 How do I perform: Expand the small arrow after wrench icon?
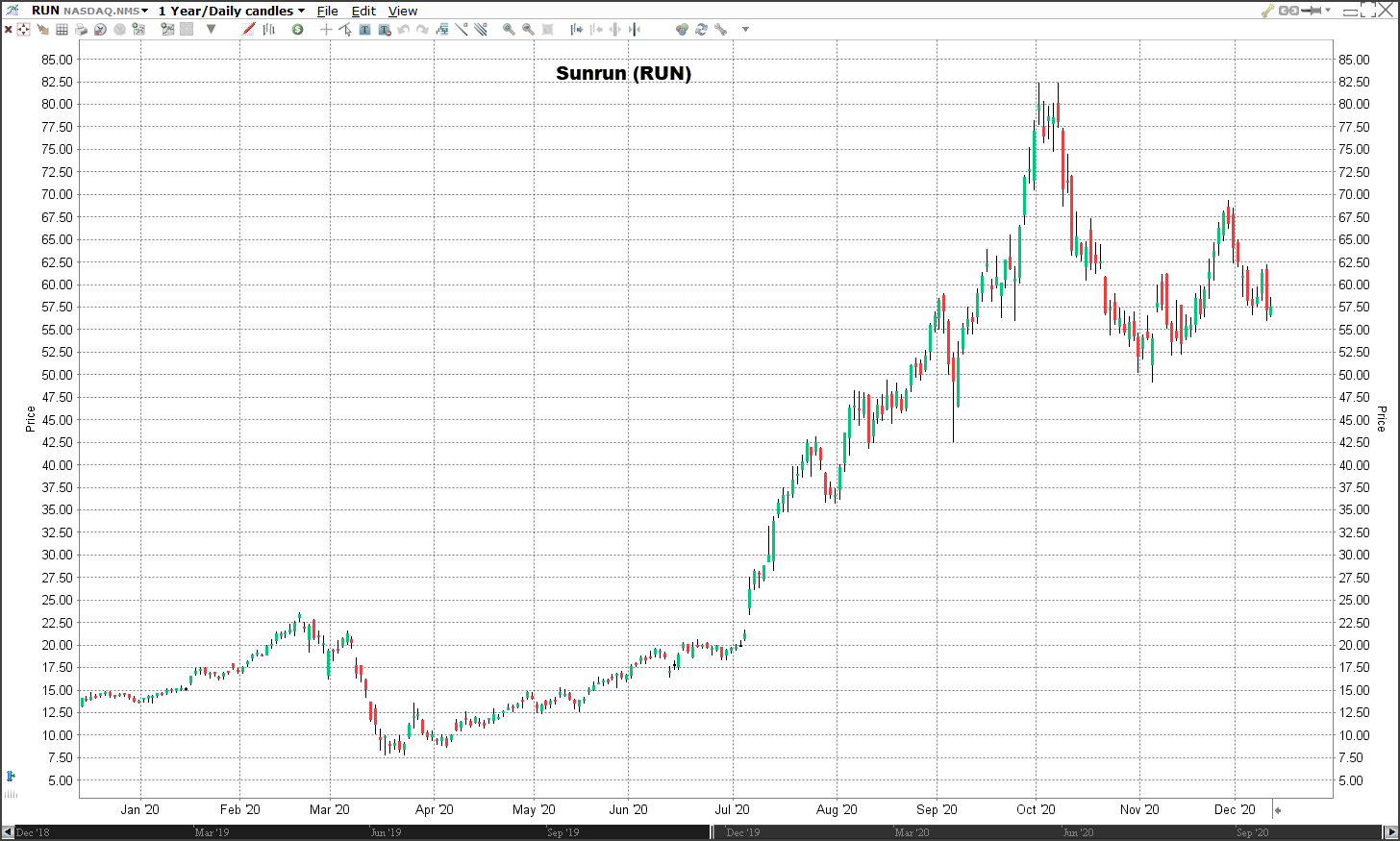point(745,30)
